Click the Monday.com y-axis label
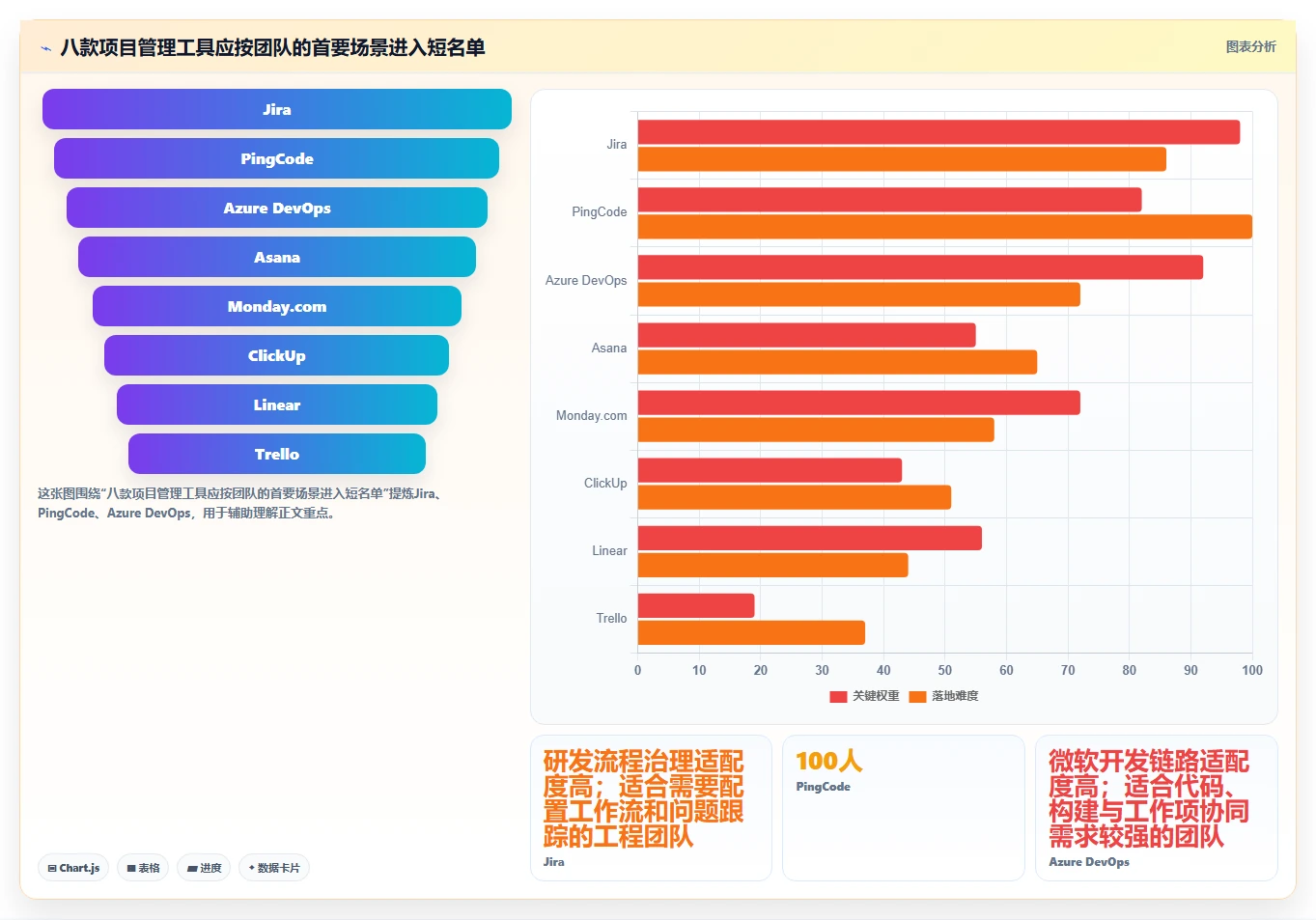1316x920 pixels. [591, 416]
